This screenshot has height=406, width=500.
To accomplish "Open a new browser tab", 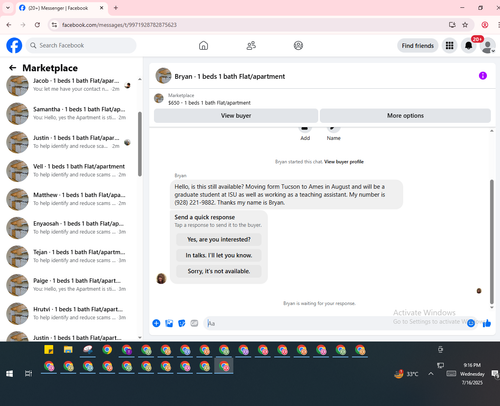I will 116,8.
